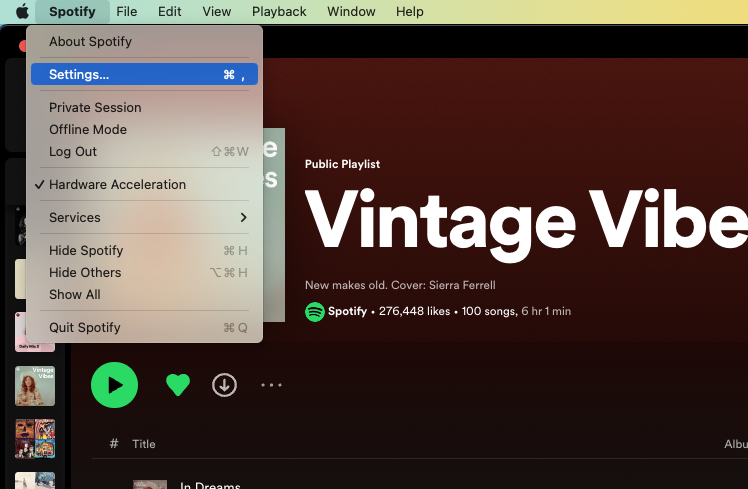Play the Vintage Vibes playlist
The width and height of the screenshot is (748, 489).
[x=114, y=385]
